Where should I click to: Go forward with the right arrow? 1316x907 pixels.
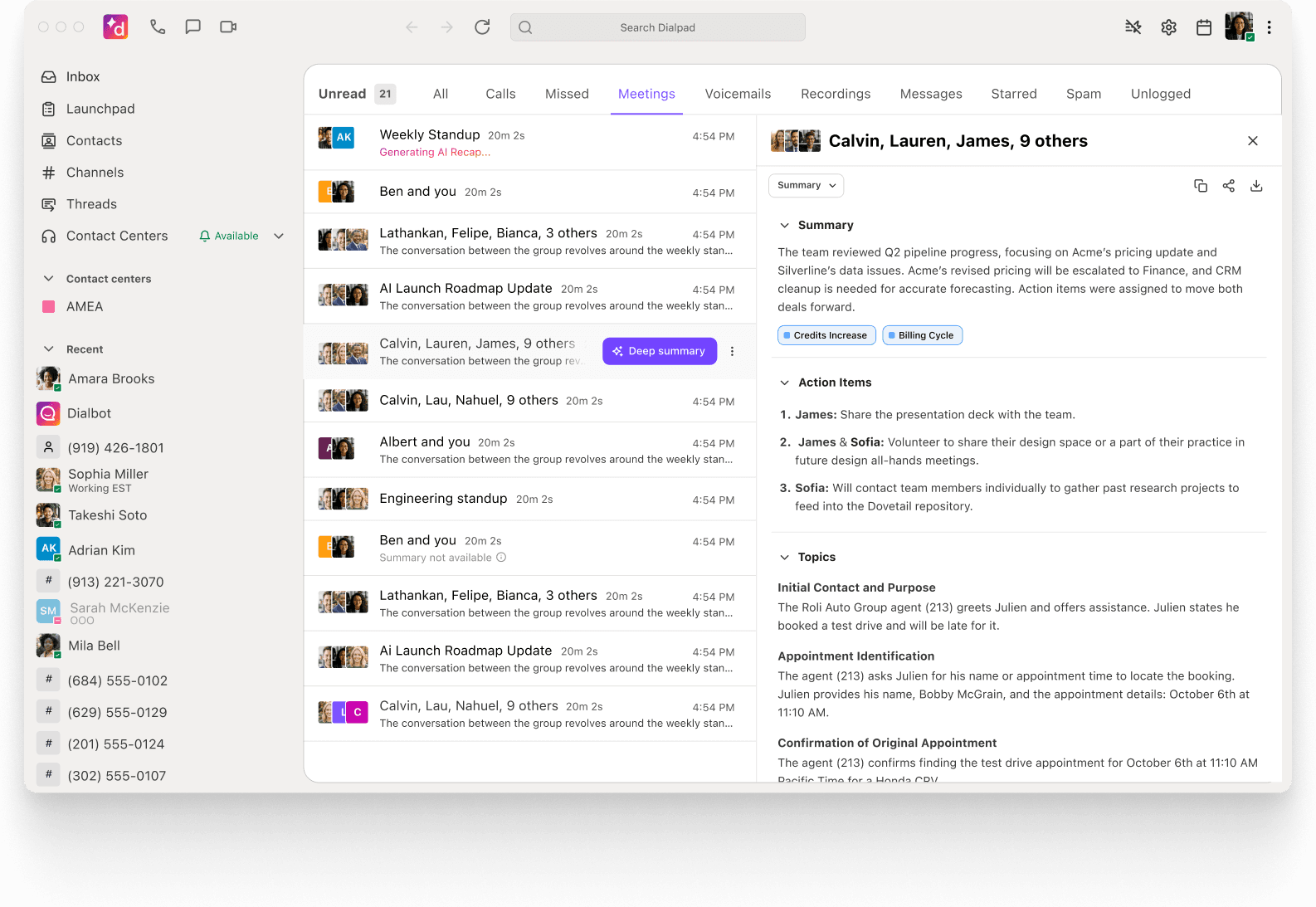447,27
